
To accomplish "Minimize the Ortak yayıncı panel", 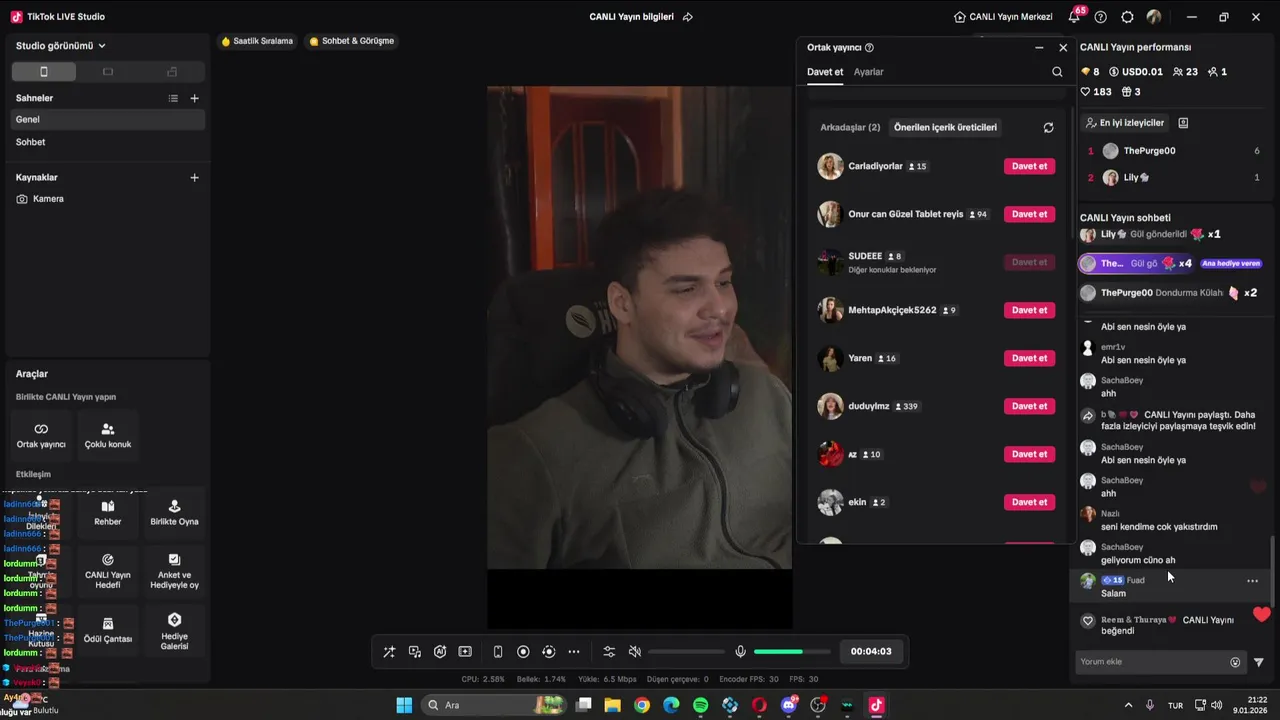I will (x=1039, y=47).
